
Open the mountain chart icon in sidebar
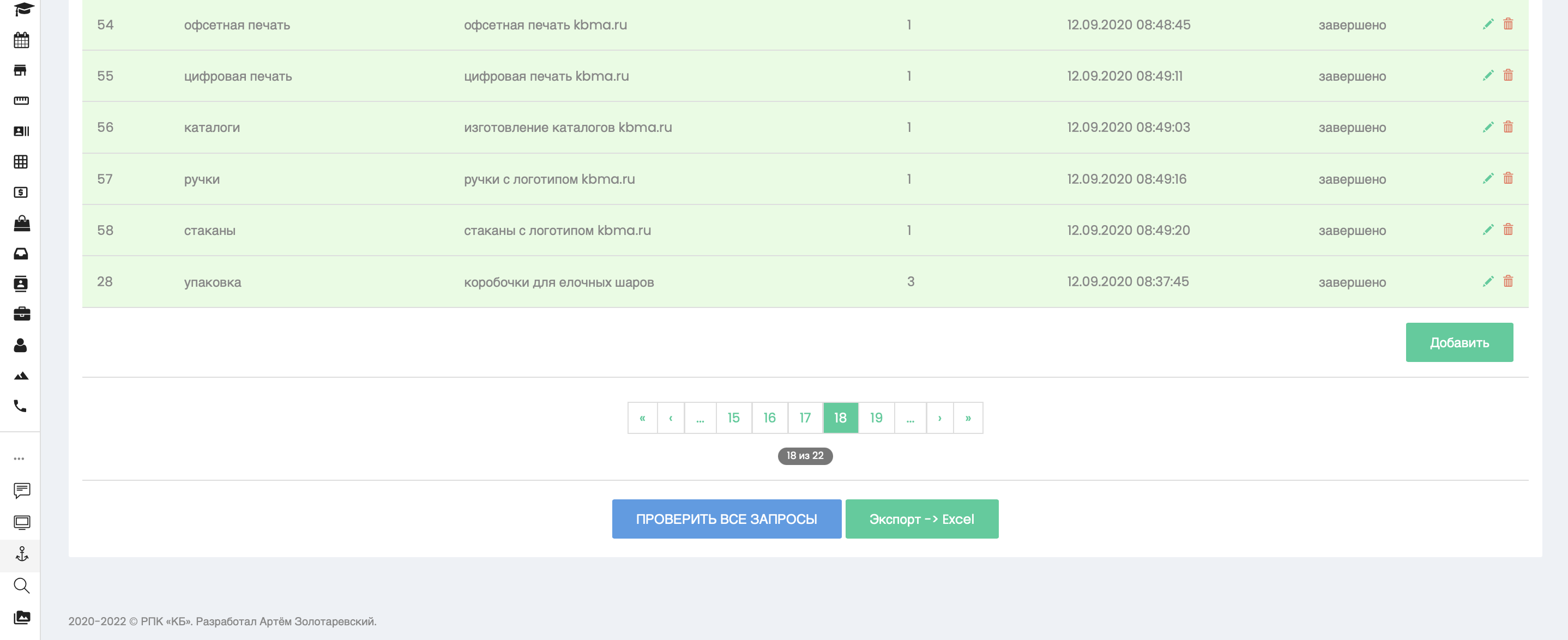(21, 376)
